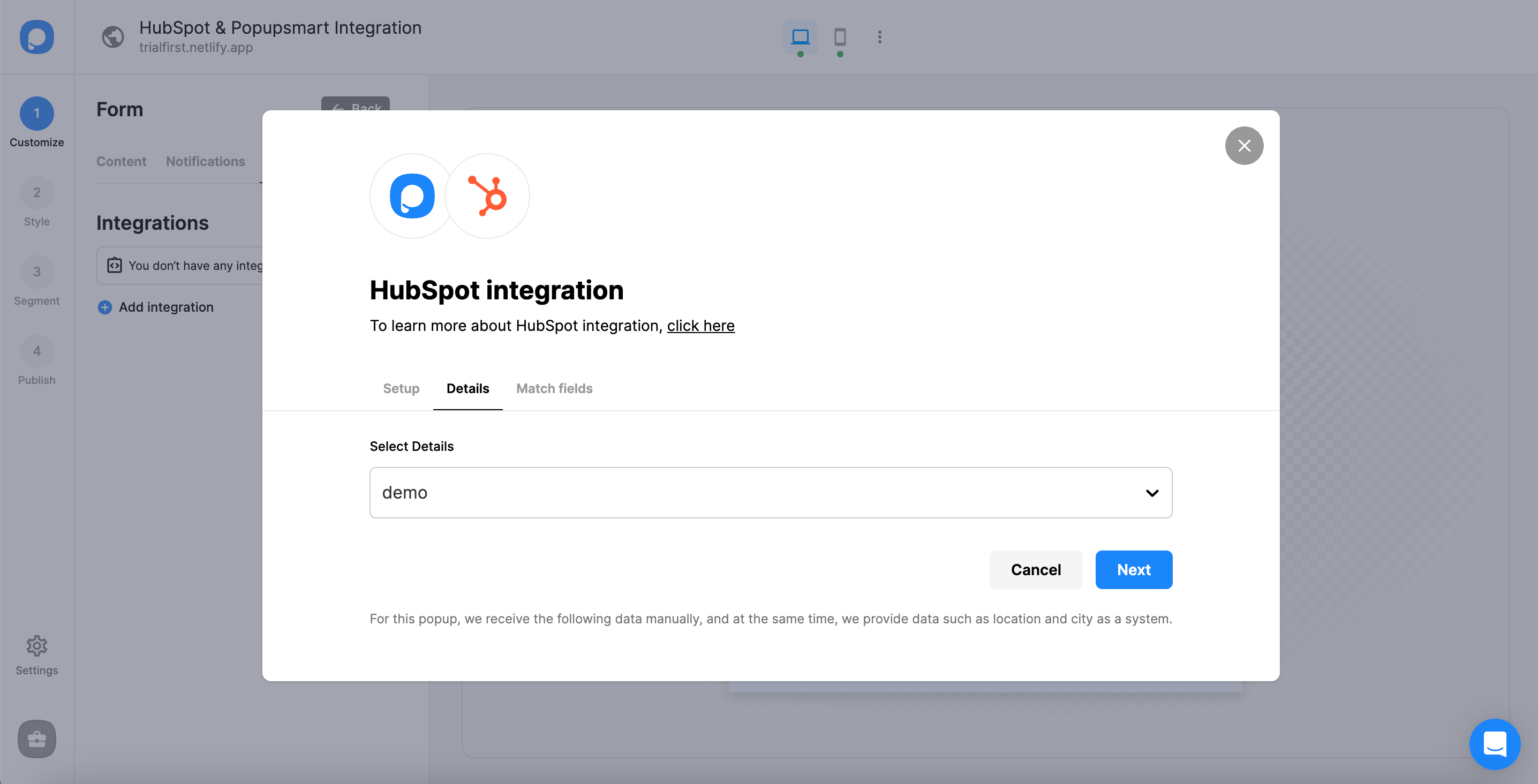Click the Segment step 3 sidebar item
1538x784 pixels.
pos(36,284)
